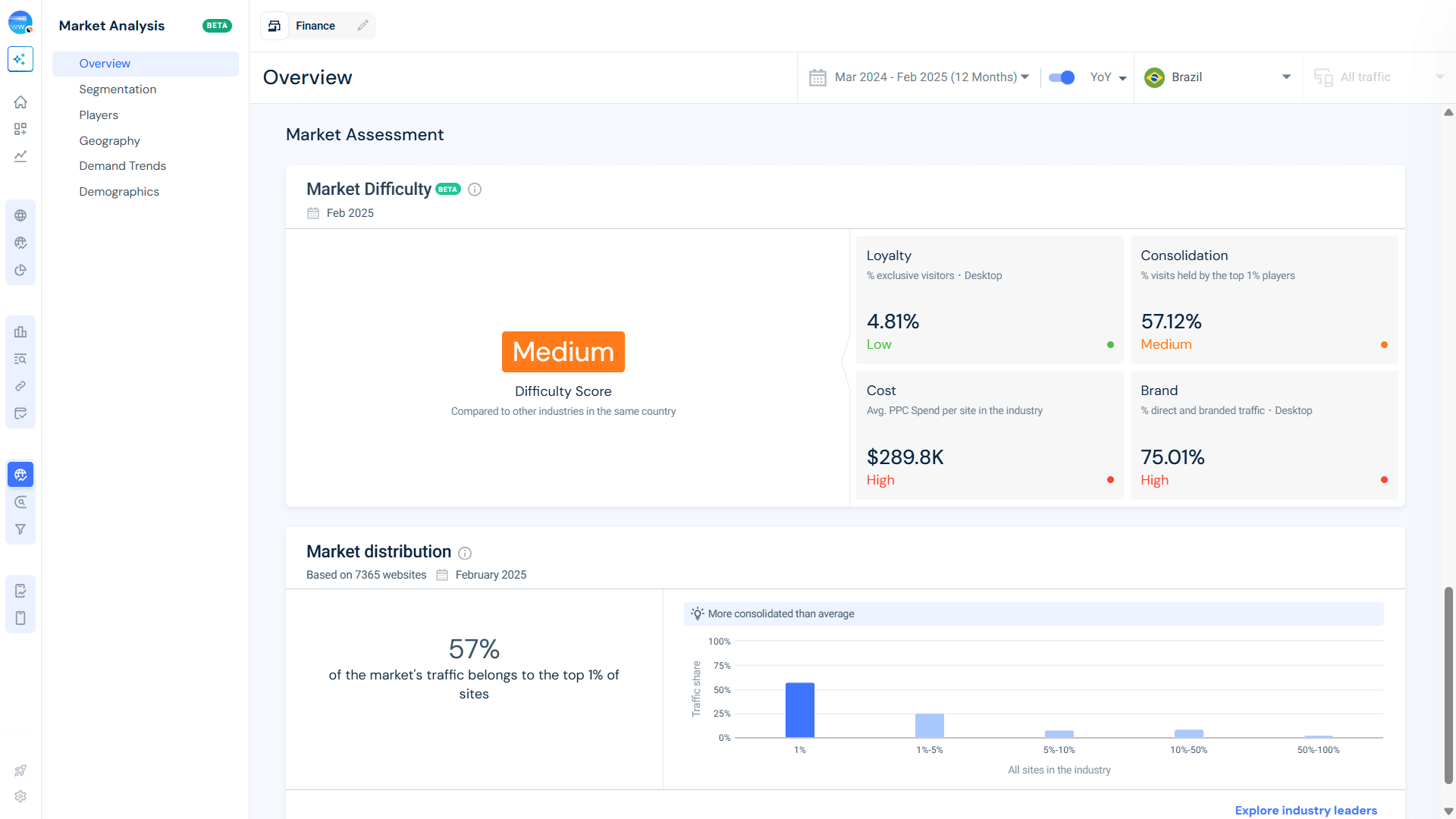
Task: Click the funnel icon in sidebar
Action: [x=20, y=529]
